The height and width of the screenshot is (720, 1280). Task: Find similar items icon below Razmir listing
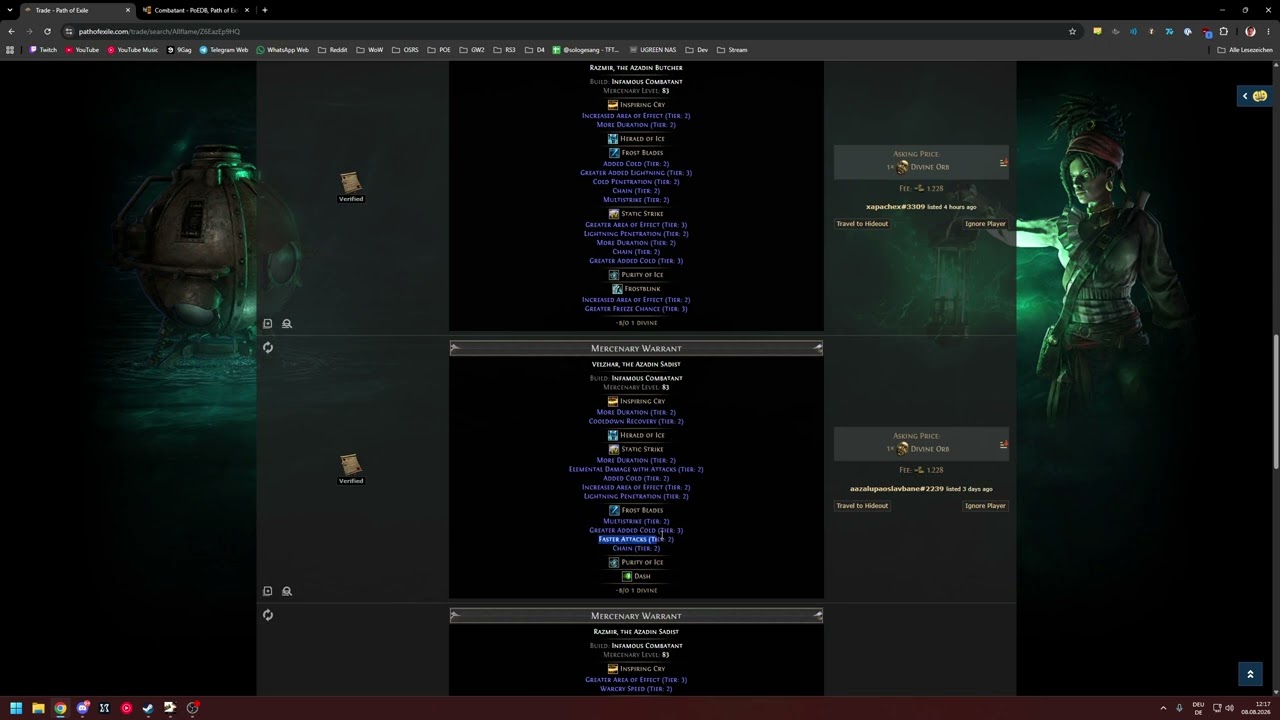tap(287, 323)
